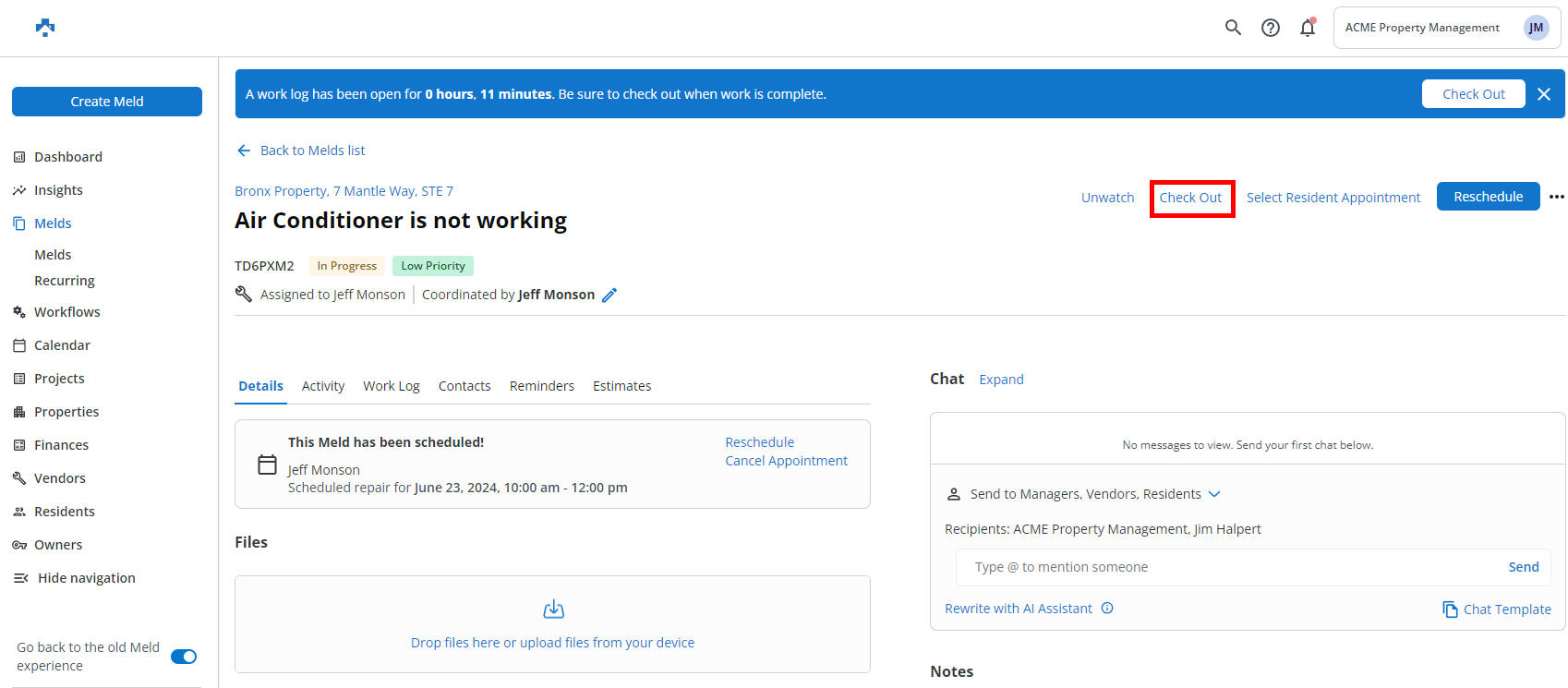Switch to the Work Log tab
Screen dimensions: 1568x688
click(392, 386)
